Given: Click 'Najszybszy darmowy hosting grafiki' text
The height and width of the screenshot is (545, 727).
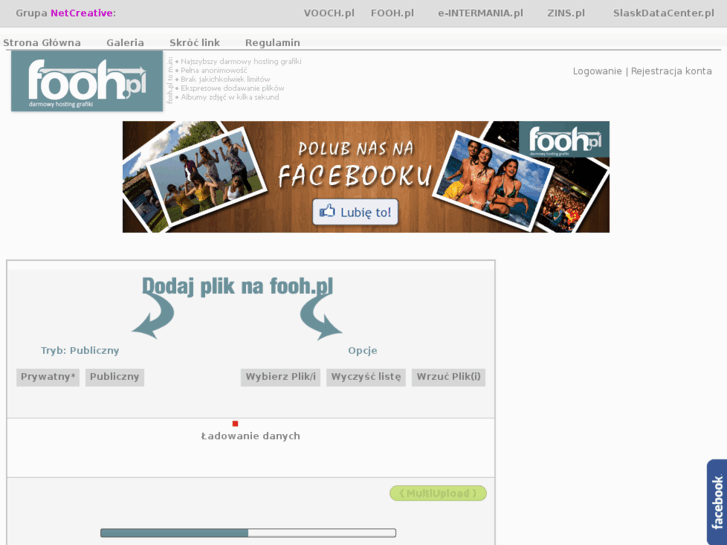Looking at the screenshot, I should (x=241, y=61).
